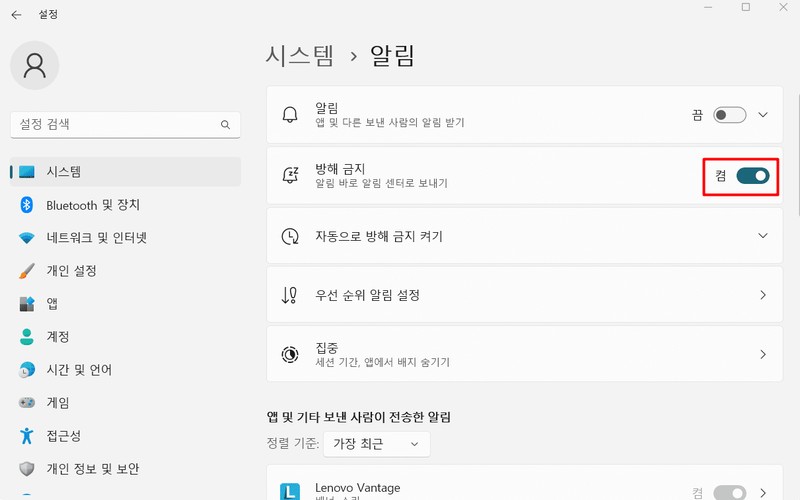Go to 네트워크 및 인터넷 settings
Screen dimensions: 800x500
point(126,238)
